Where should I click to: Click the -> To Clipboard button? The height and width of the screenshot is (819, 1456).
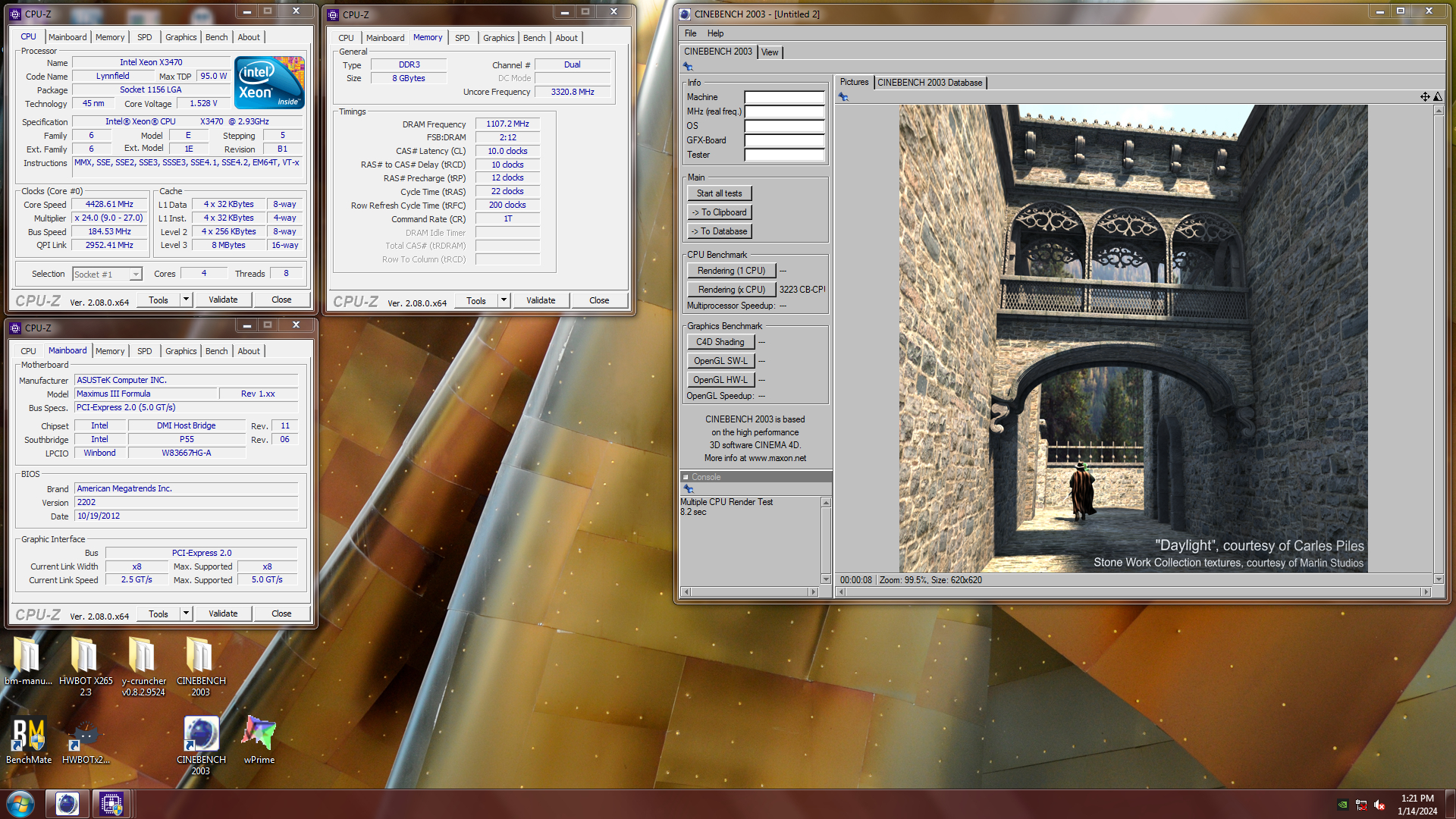point(719,212)
